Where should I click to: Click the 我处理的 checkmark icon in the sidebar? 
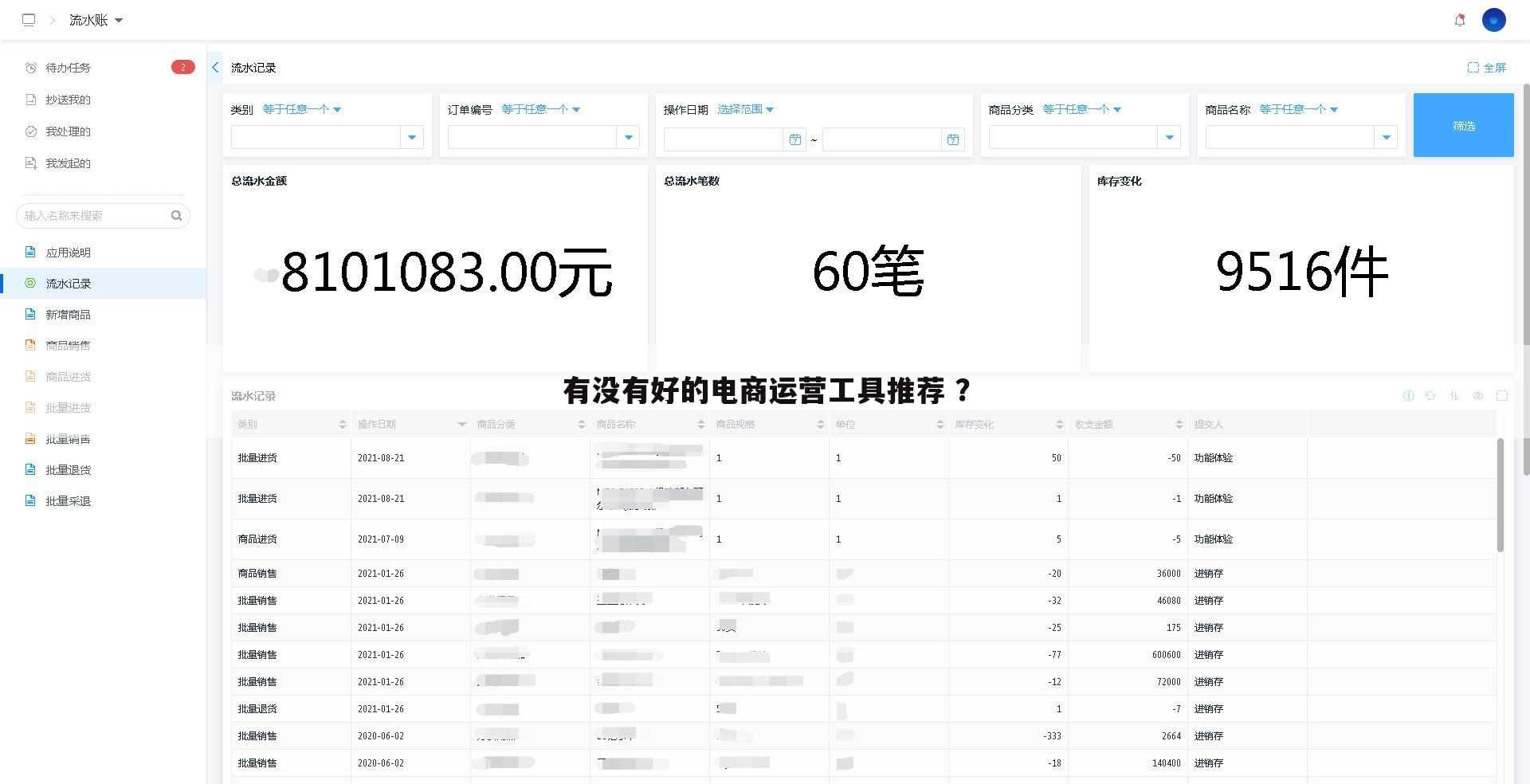point(30,131)
